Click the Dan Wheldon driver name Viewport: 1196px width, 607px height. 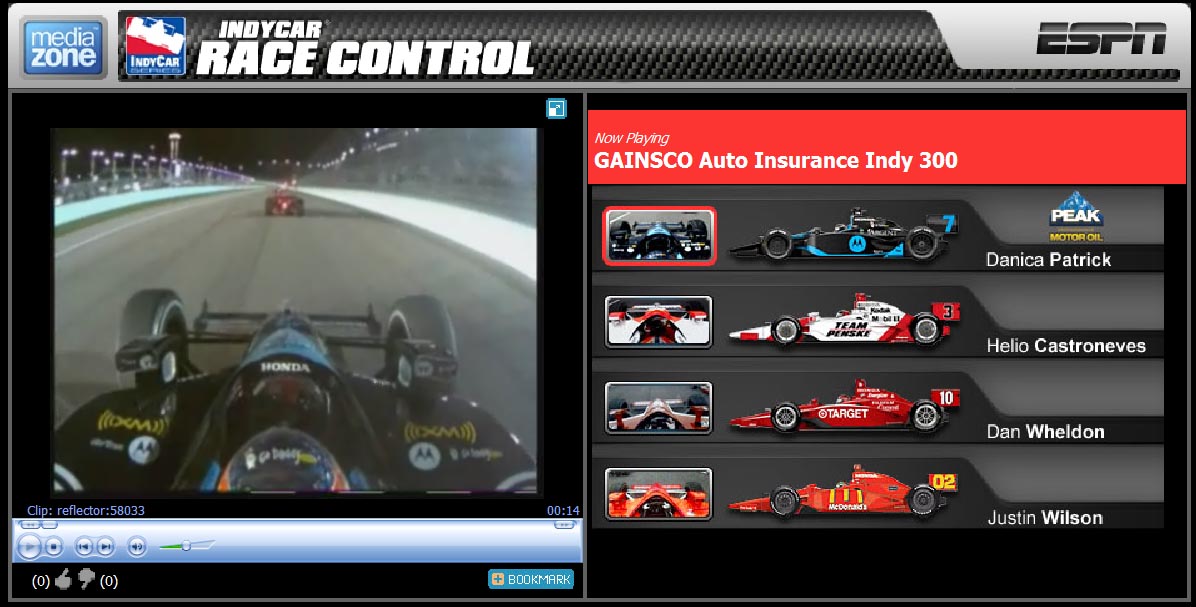(x=1045, y=432)
